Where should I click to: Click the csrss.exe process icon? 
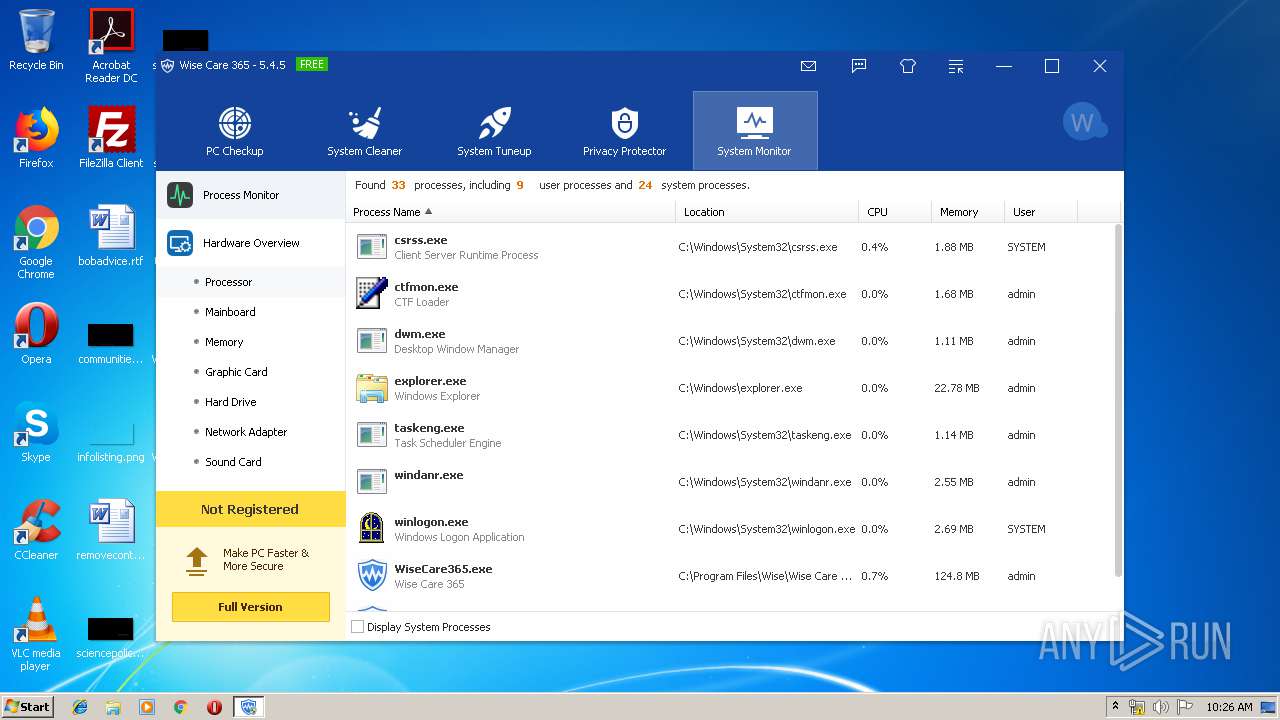[x=372, y=247]
